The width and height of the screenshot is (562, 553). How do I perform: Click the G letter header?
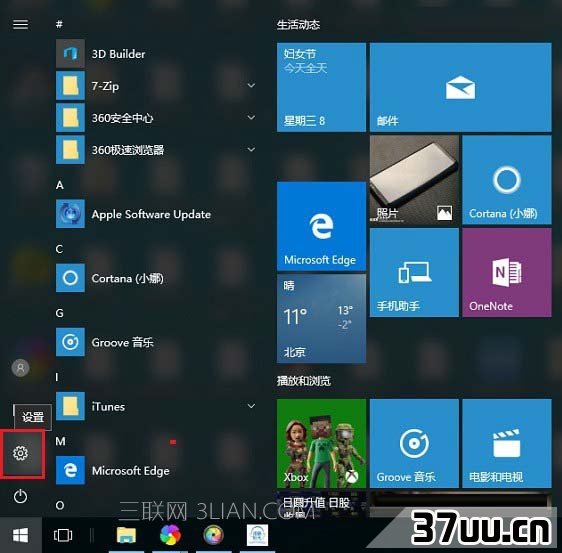tap(60, 313)
